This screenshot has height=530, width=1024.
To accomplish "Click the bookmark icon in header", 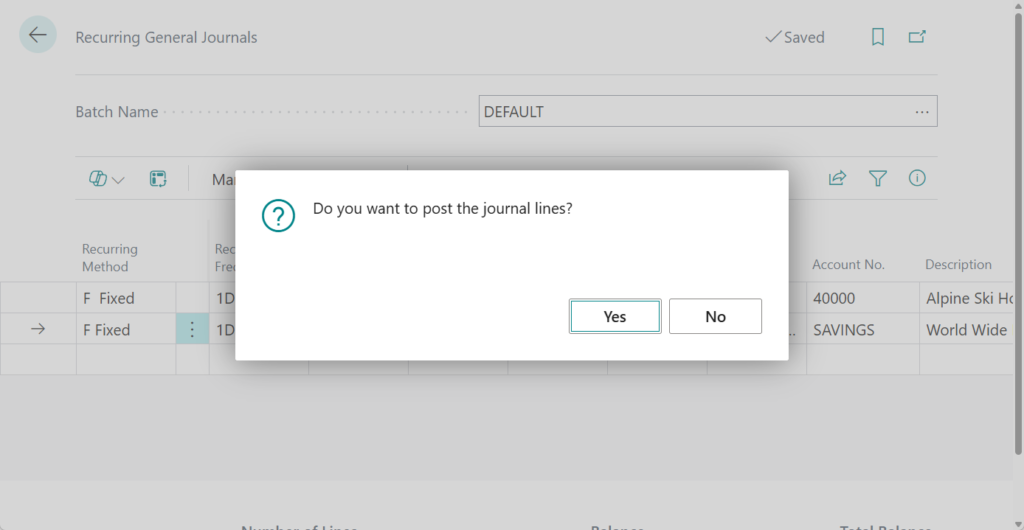I will (x=877, y=37).
